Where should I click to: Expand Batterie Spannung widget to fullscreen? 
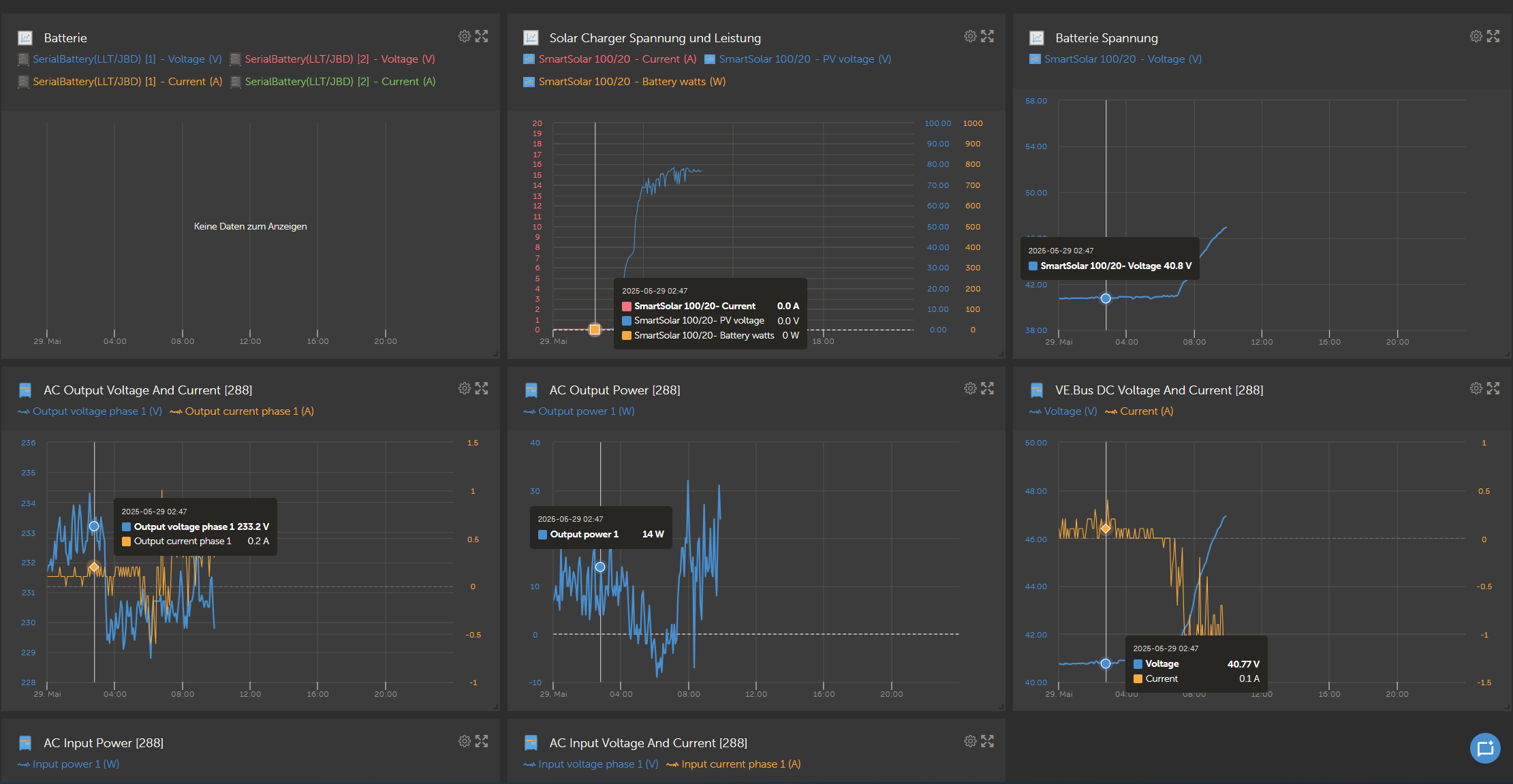click(x=1493, y=36)
